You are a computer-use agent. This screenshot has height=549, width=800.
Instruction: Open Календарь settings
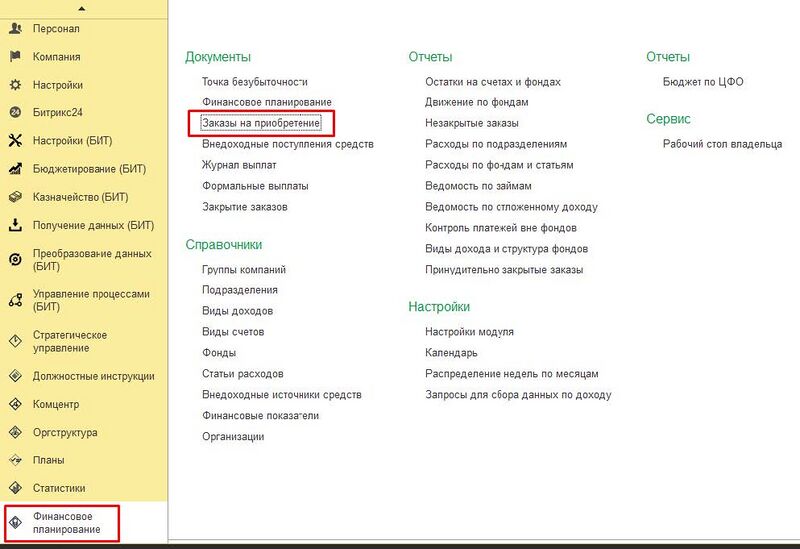[451, 353]
